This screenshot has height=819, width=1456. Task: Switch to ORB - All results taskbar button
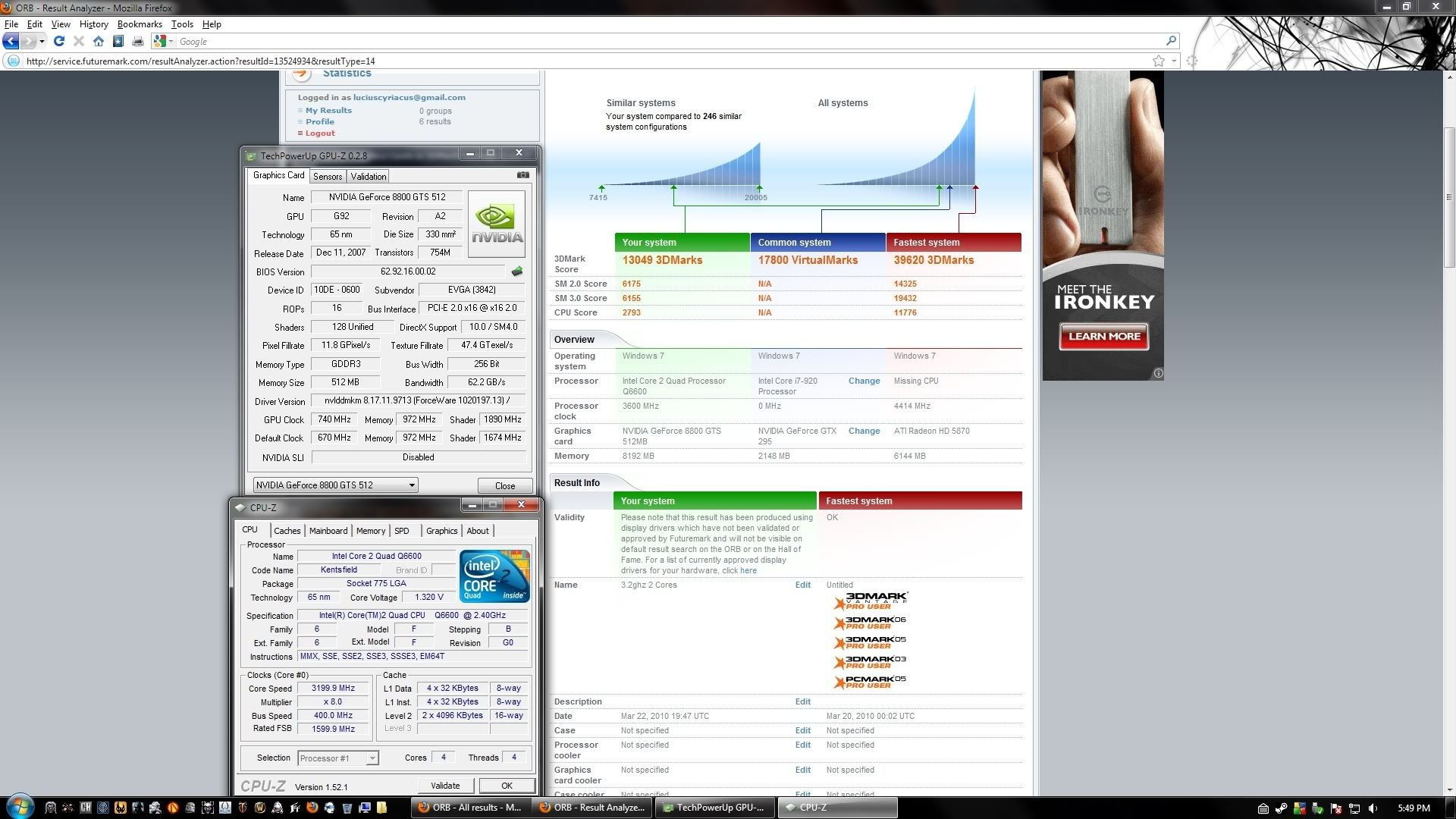pos(470,808)
